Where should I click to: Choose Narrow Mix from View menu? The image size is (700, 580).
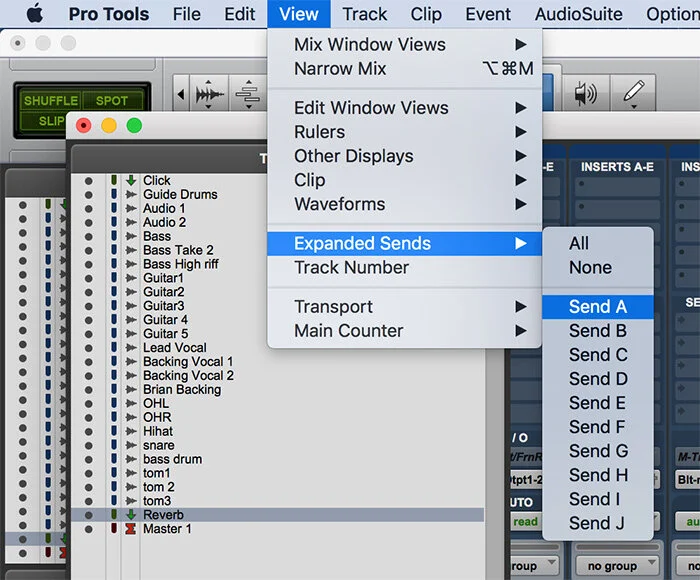tap(404, 69)
